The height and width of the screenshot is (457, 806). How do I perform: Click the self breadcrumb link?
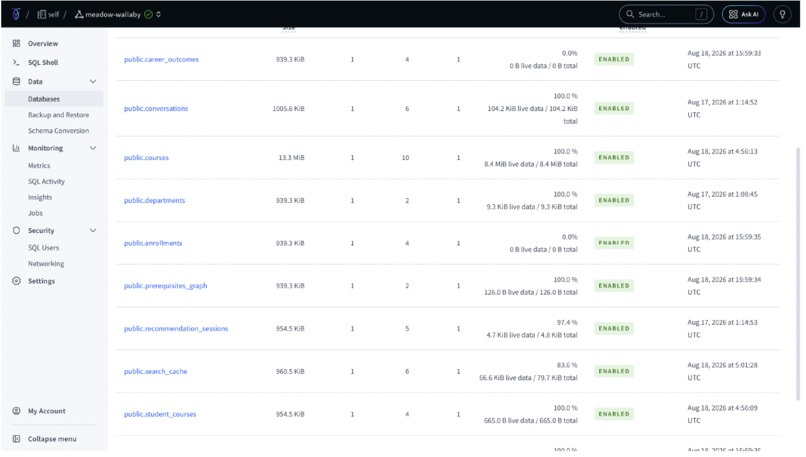[53, 14]
